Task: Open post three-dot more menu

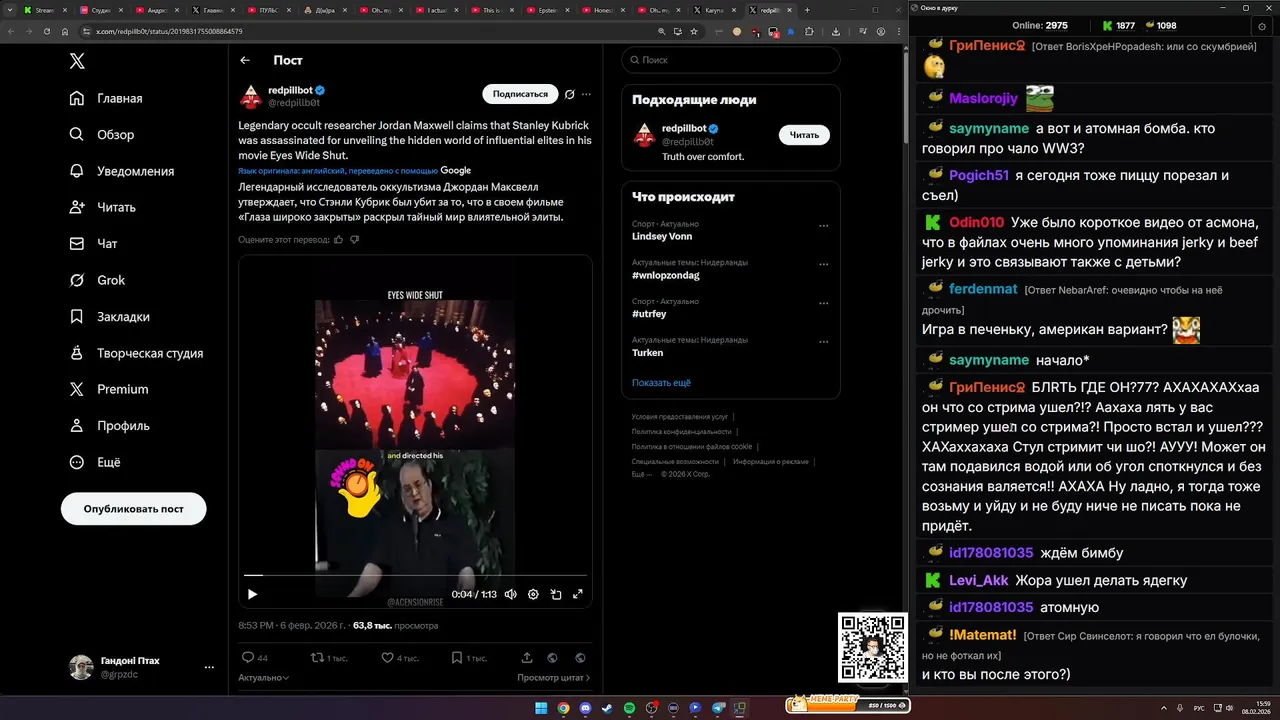Action: pos(586,94)
